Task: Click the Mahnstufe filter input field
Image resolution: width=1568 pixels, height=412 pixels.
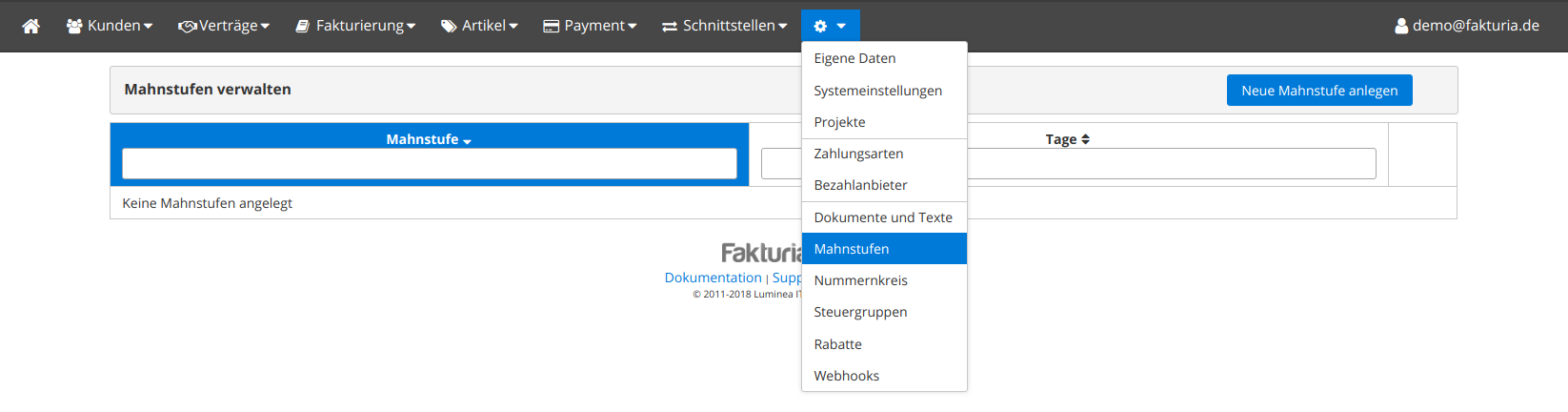Action: 429,164
